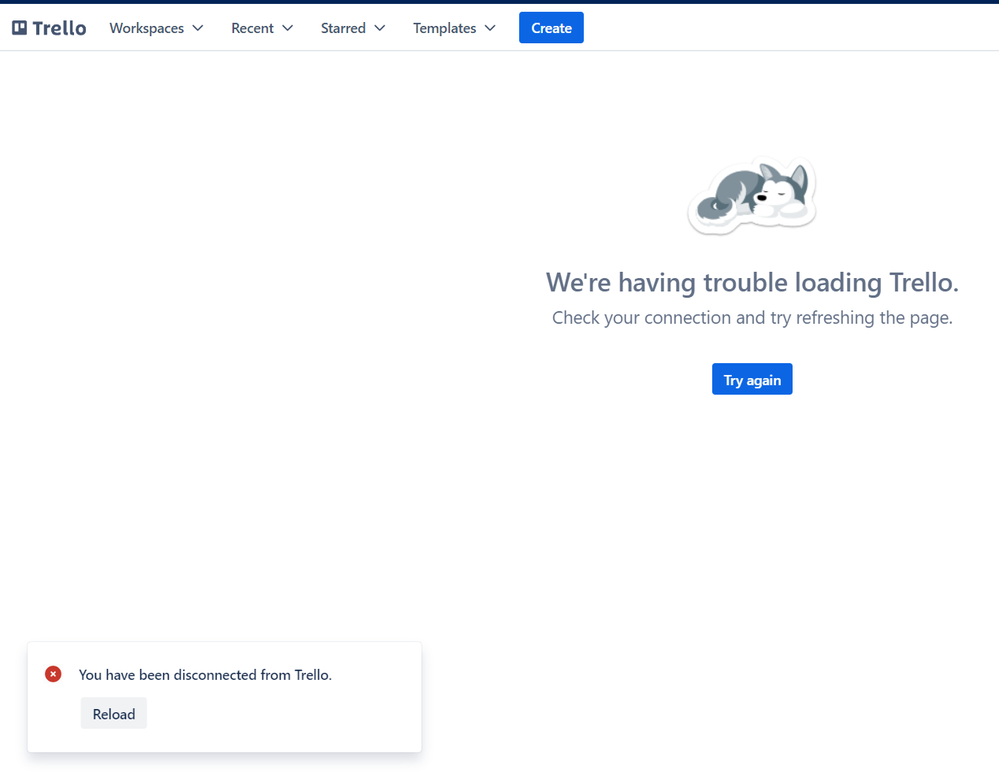The image size is (999, 772).
Task: Click the 'We're having trouble loading Trello.' heading
Action: pos(752,283)
